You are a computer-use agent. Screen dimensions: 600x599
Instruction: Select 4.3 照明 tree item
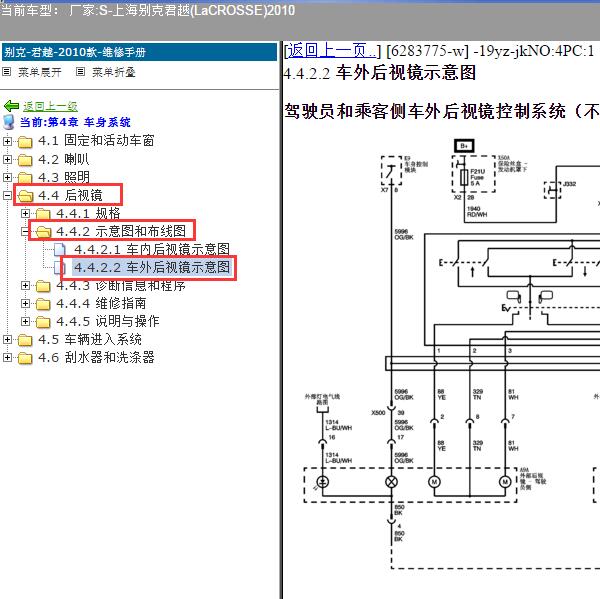point(64,177)
